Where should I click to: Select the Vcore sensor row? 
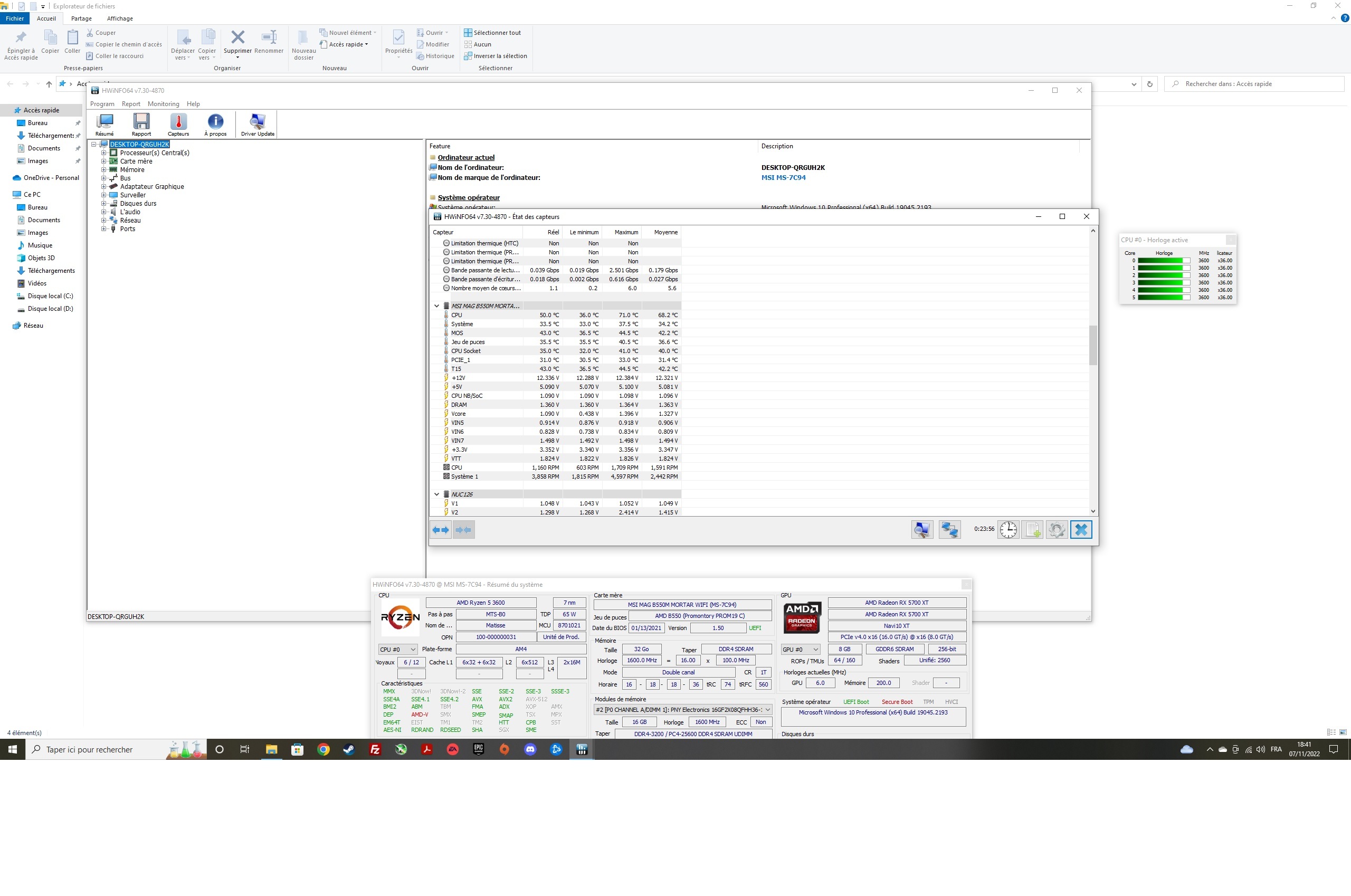556,414
